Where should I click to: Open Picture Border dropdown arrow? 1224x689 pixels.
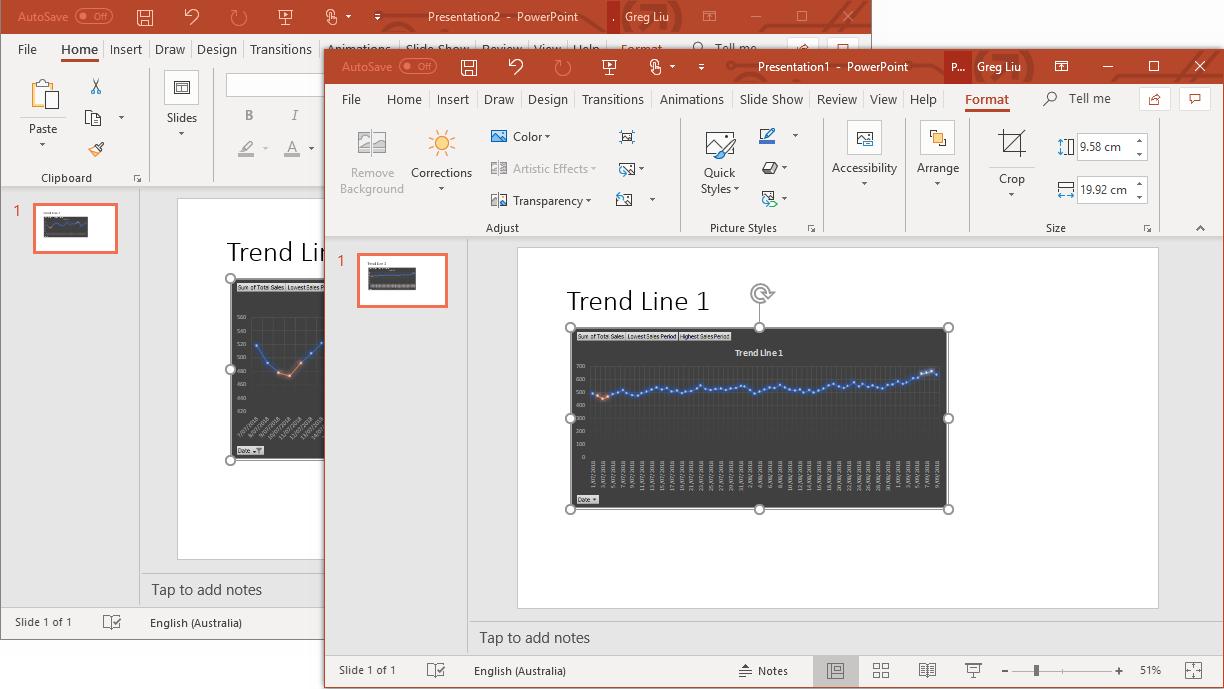pos(795,136)
